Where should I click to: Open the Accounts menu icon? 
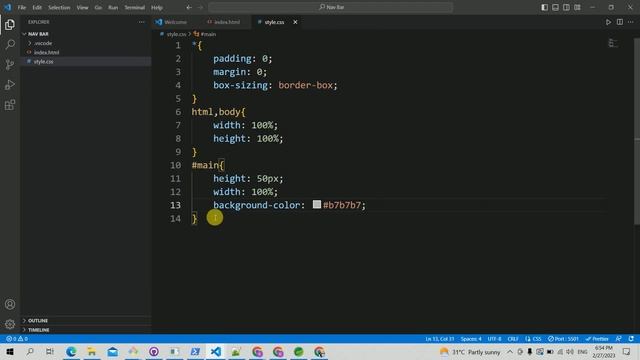10,304
